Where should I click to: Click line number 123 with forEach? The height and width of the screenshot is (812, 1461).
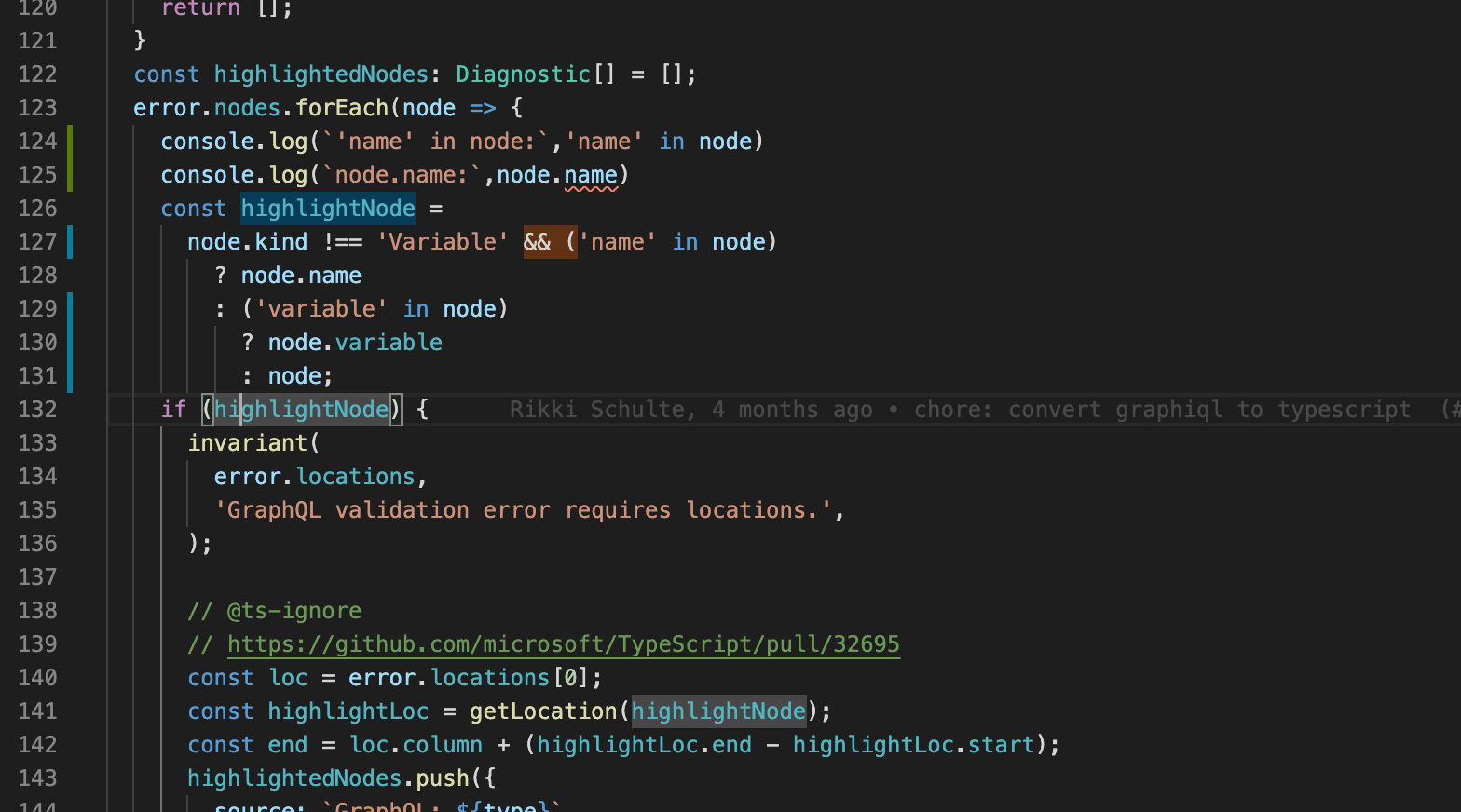point(37,108)
